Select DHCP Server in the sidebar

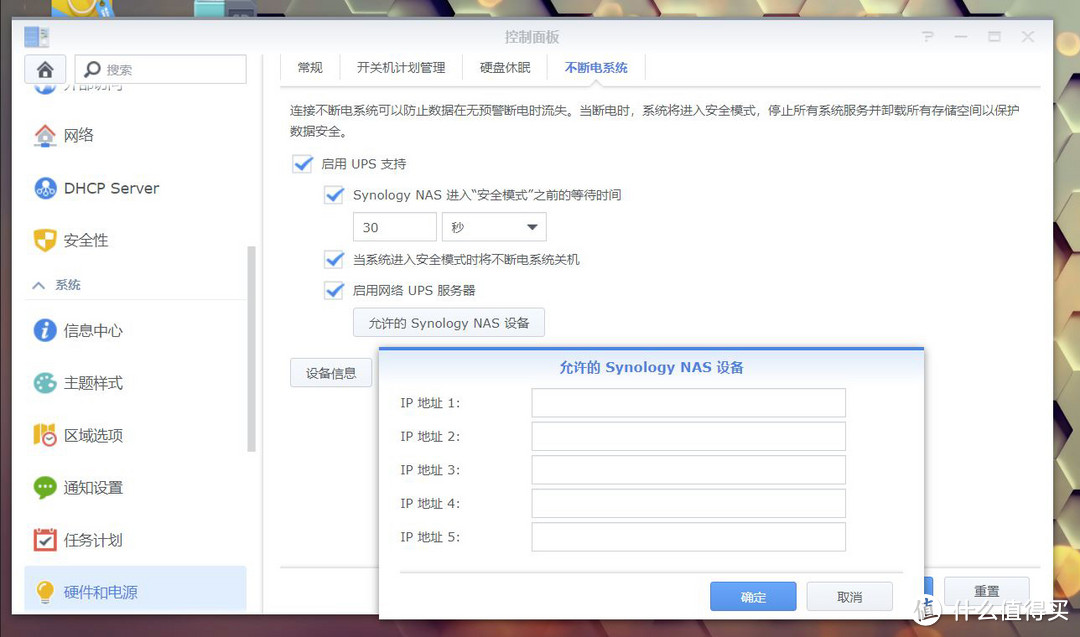(135, 188)
